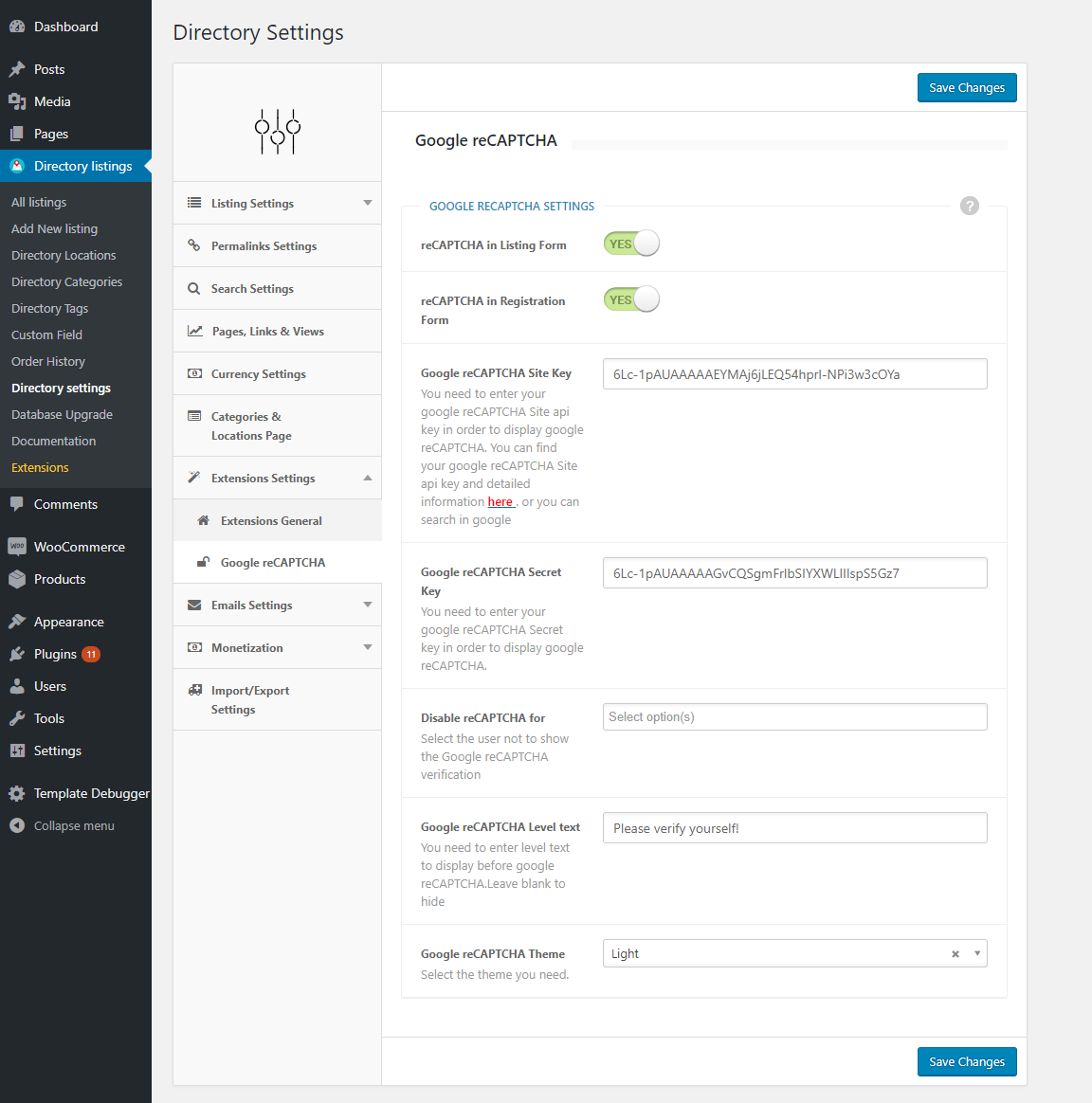This screenshot has height=1103, width=1092.
Task: Disable reCAPTCHA in Registration Form switch
Action: point(631,299)
